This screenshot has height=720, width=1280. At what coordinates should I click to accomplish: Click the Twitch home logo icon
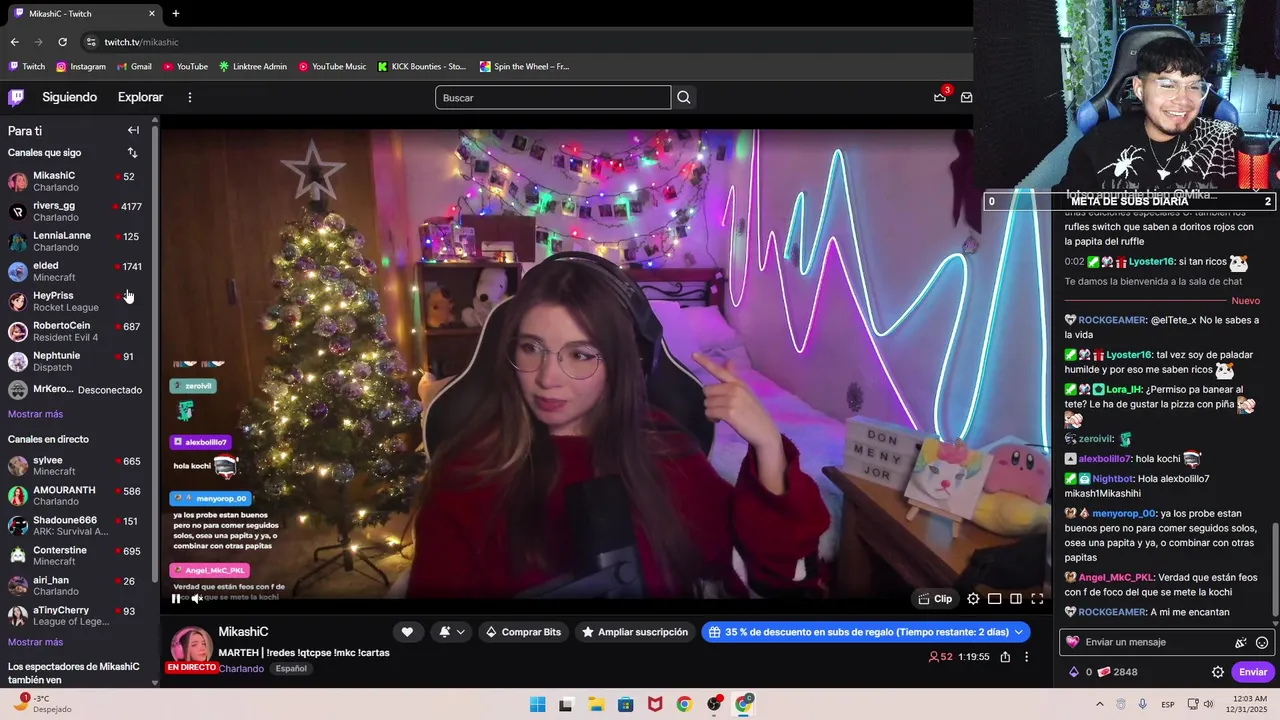16,97
